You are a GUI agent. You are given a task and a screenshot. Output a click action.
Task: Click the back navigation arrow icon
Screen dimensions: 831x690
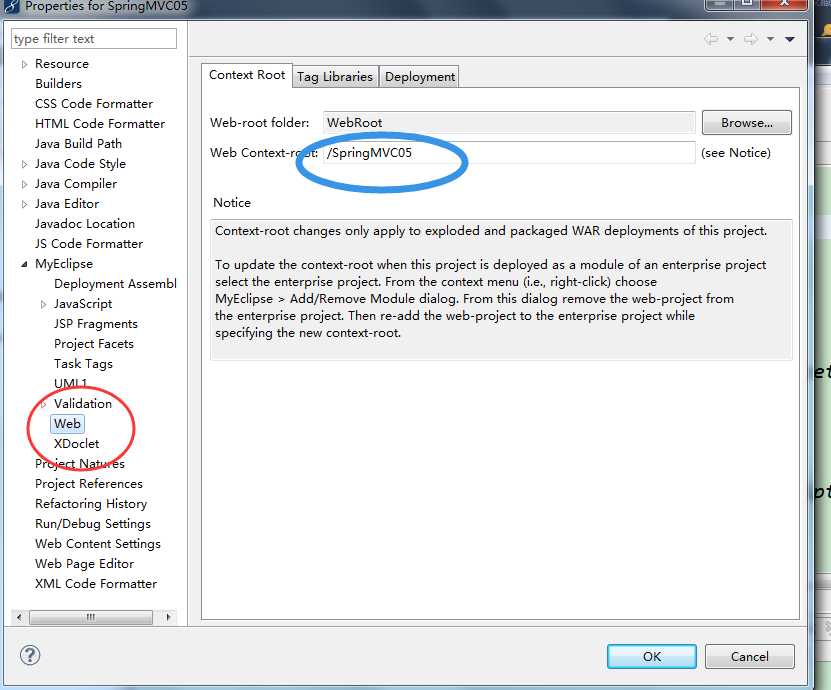[711, 39]
